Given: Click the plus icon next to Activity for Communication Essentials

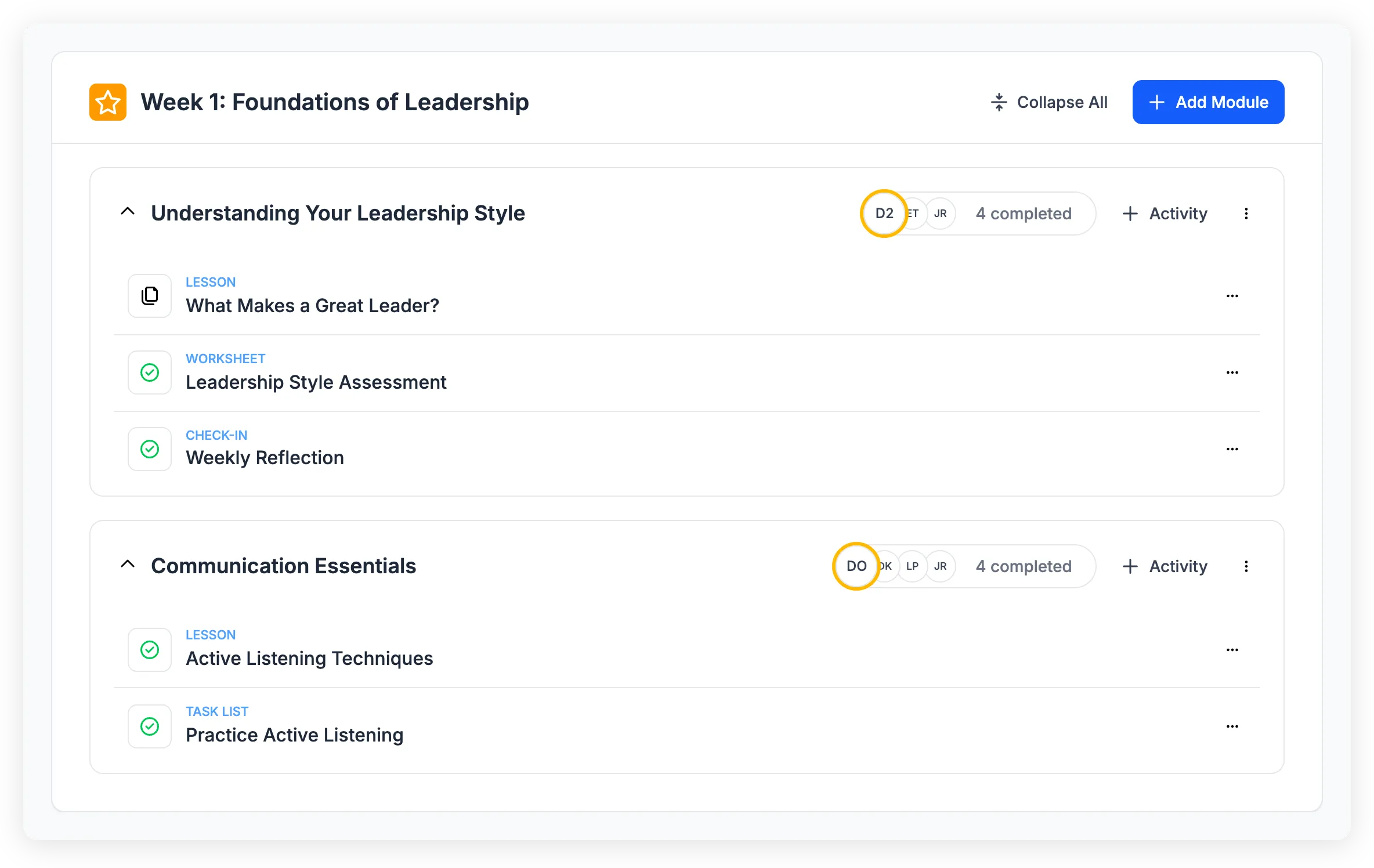Looking at the screenshot, I should [1130, 566].
